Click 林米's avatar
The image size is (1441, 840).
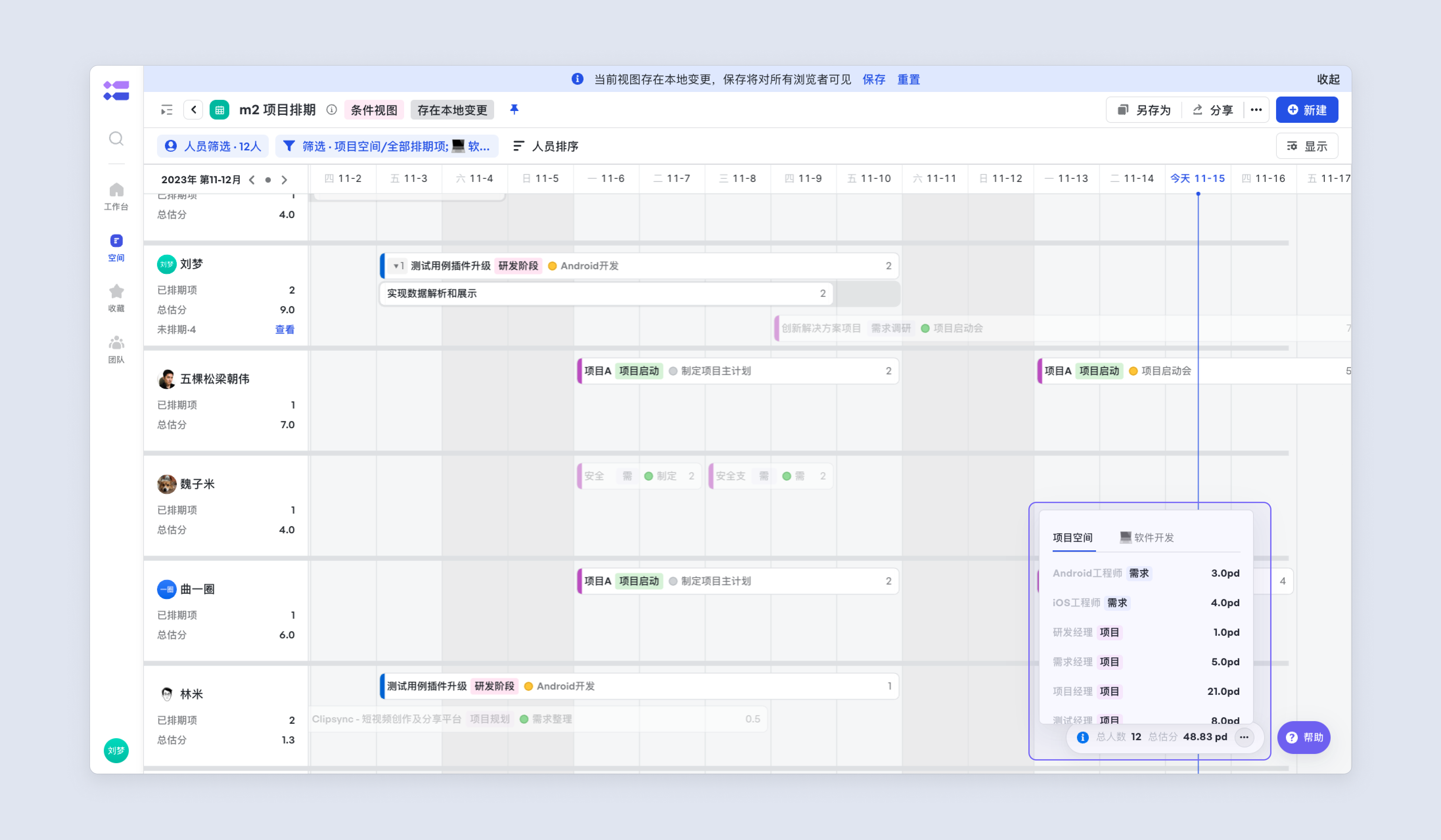pyautogui.click(x=166, y=694)
